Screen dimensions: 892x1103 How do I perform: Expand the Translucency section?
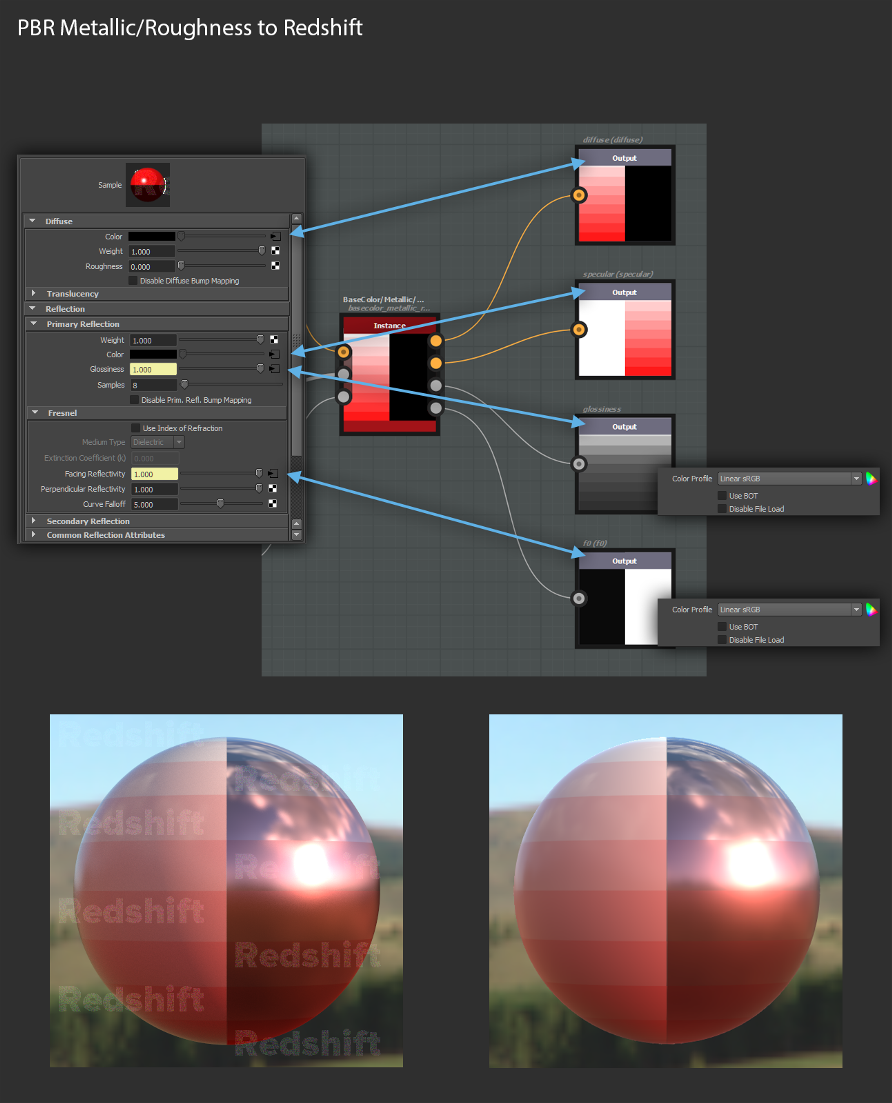click(x=33, y=293)
